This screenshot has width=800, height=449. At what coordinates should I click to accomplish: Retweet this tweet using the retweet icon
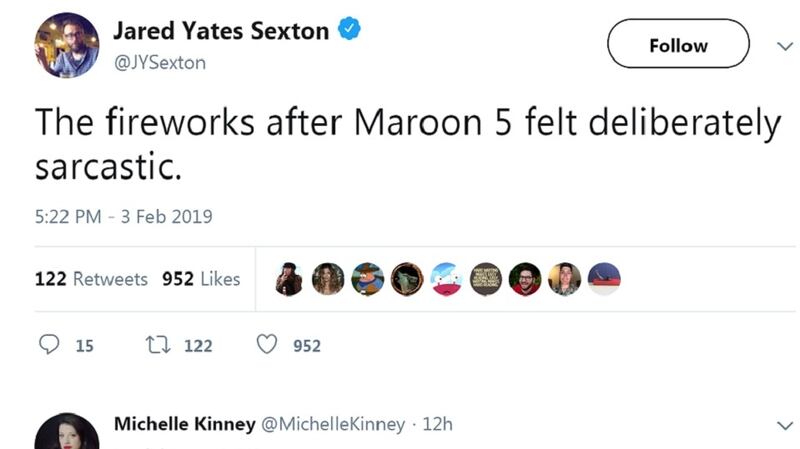click(157, 345)
